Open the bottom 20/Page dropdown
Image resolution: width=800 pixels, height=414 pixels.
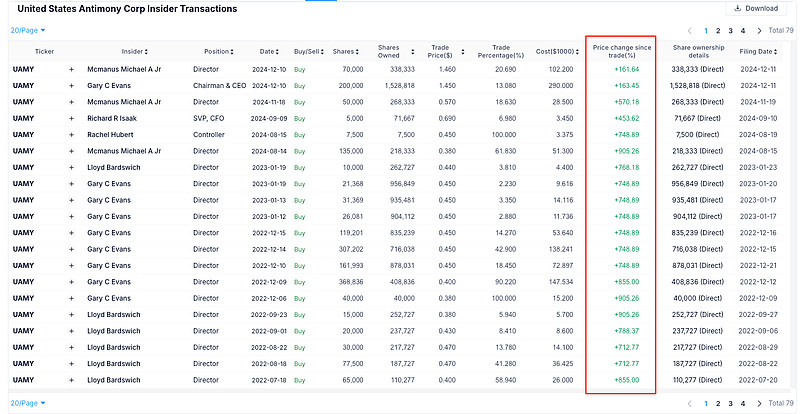tap(28, 403)
